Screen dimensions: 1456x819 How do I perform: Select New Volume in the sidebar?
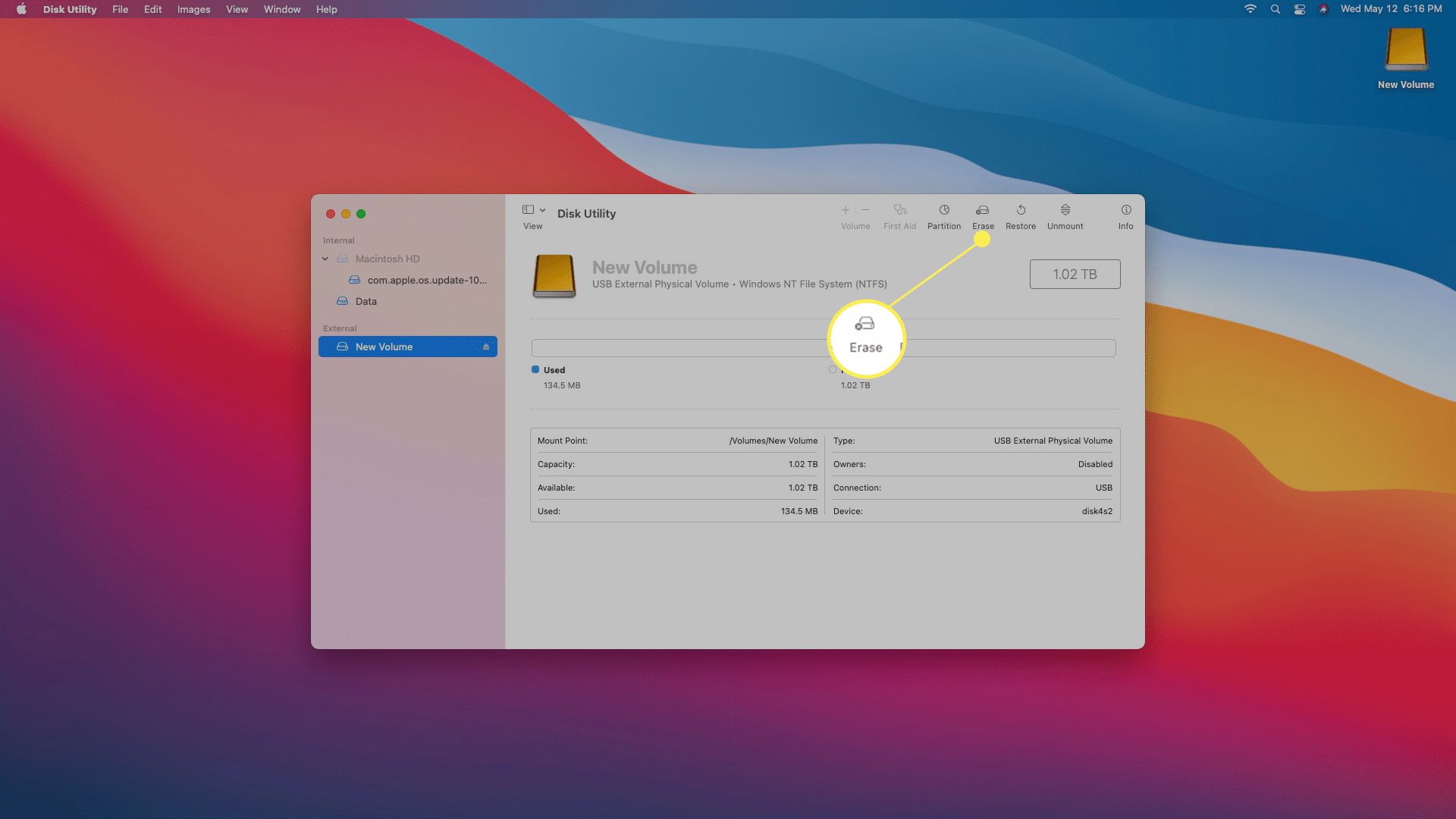click(408, 347)
